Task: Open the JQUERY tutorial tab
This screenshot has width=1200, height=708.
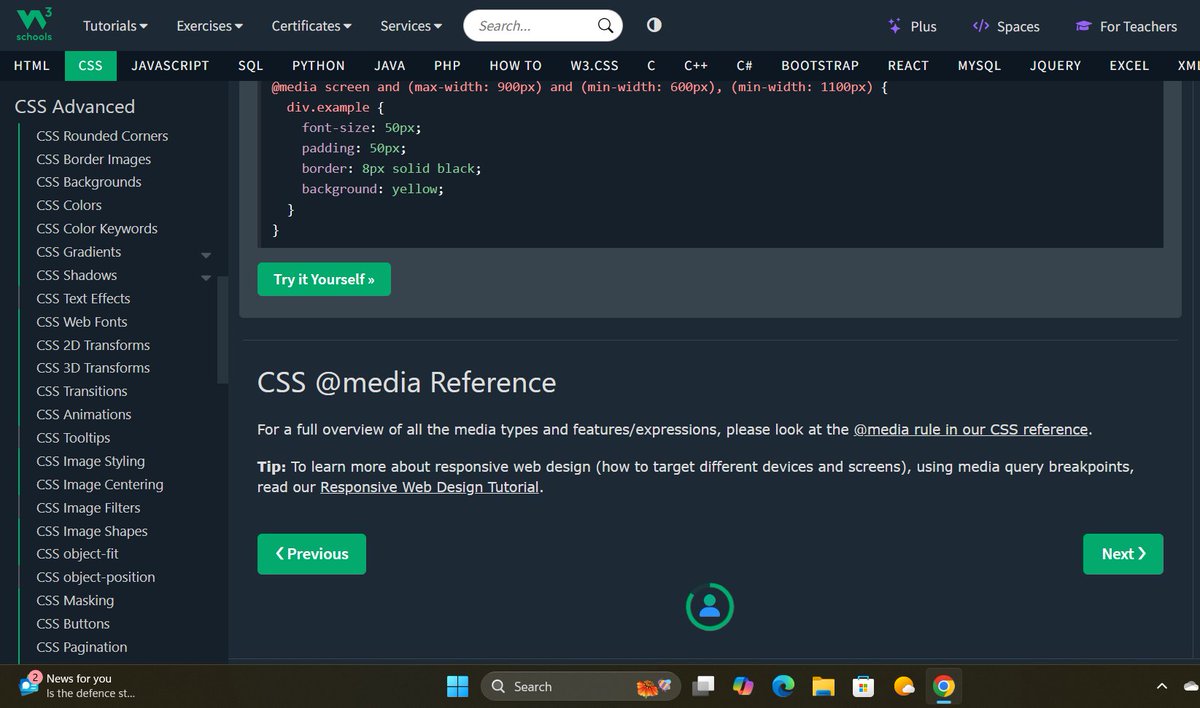Action: pyautogui.click(x=1055, y=65)
